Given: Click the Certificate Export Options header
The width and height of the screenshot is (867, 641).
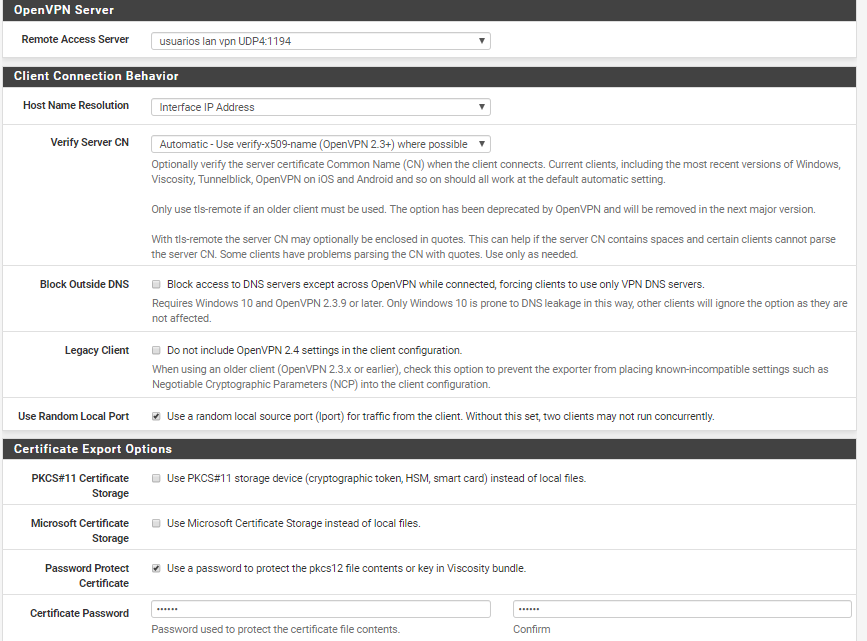Looking at the screenshot, I should (x=429, y=449).
